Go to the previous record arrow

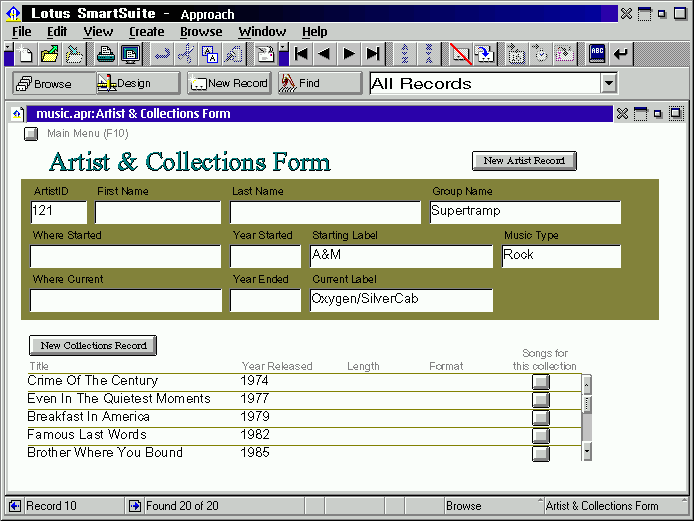pos(324,54)
